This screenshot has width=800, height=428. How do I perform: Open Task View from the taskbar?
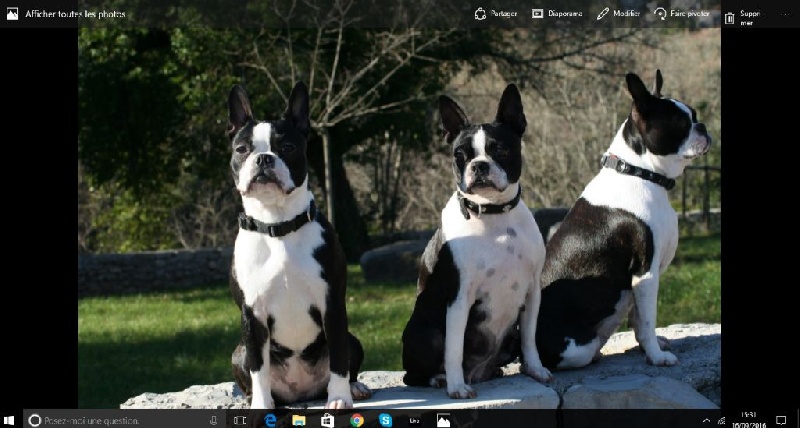[240, 420]
